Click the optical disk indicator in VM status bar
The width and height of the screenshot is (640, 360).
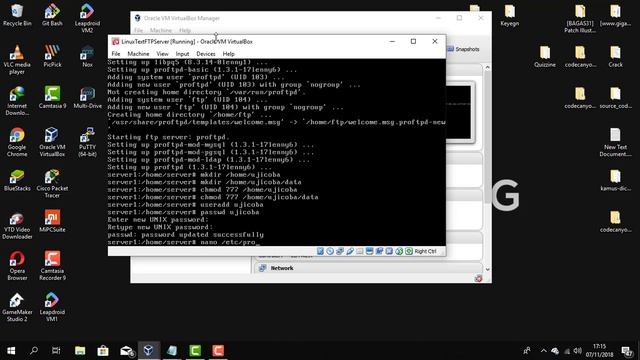tap(330, 251)
